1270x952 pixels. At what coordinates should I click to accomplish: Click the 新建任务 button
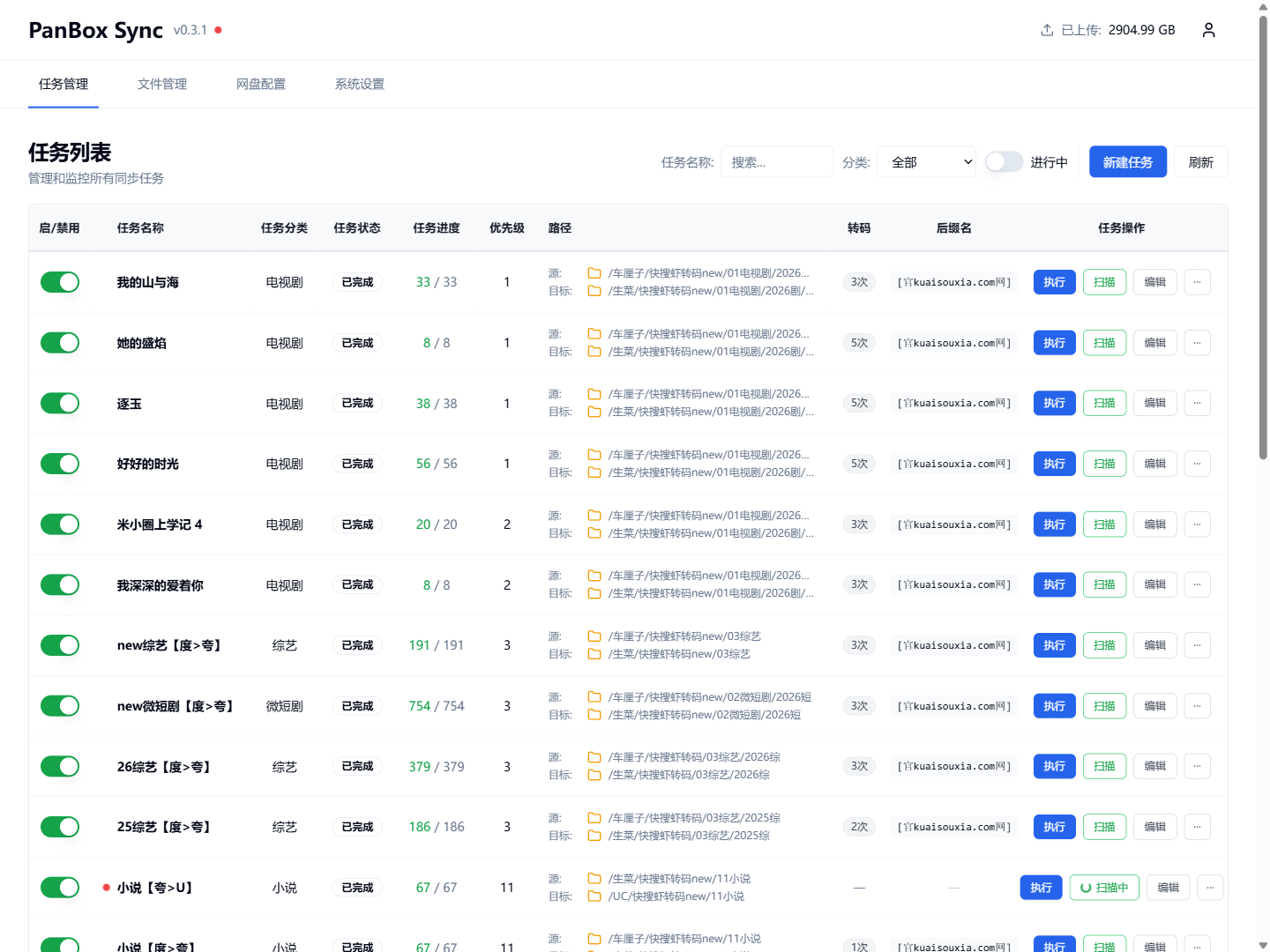point(1127,161)
